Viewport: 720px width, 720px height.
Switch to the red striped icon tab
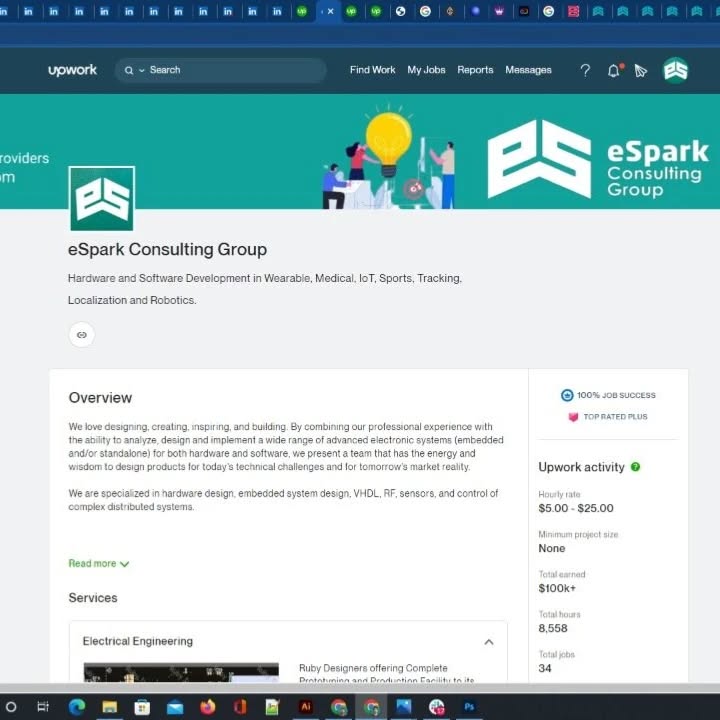coord(574,11)
